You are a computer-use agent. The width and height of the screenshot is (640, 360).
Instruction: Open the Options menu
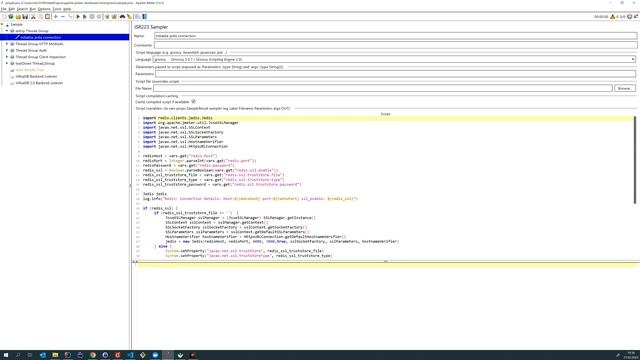coord(44,9)
